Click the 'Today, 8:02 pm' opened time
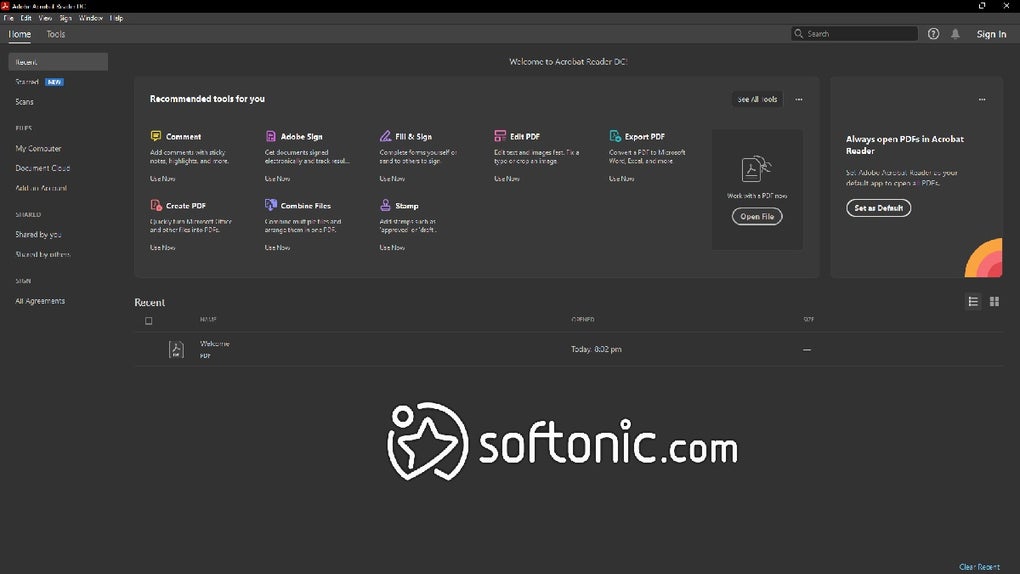This screenshot has height=574, width=1020. [x=596, y=349]
